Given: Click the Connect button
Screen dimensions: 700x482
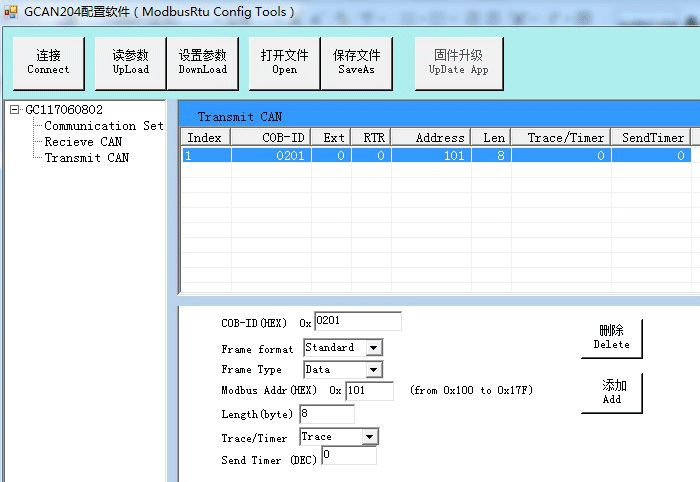Looking at the screenshot, I should [x=48, y=63].
